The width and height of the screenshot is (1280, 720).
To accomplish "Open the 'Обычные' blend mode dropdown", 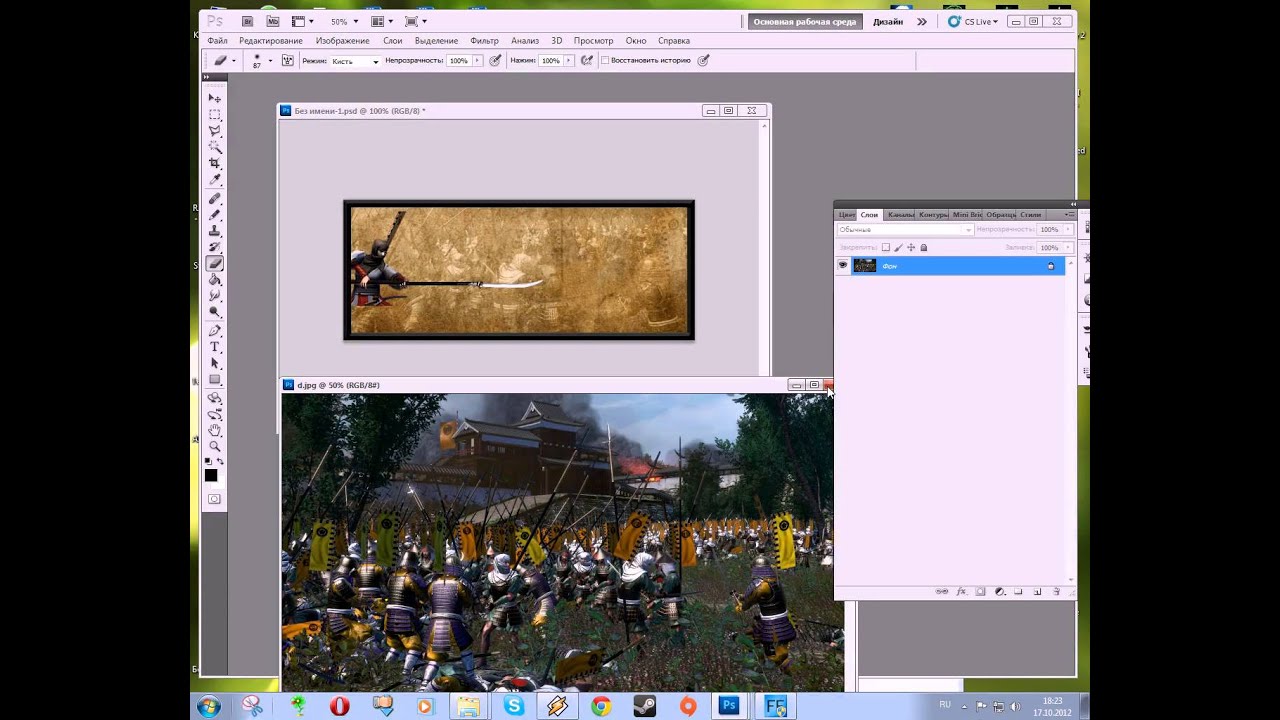I will tap(904, 230).
